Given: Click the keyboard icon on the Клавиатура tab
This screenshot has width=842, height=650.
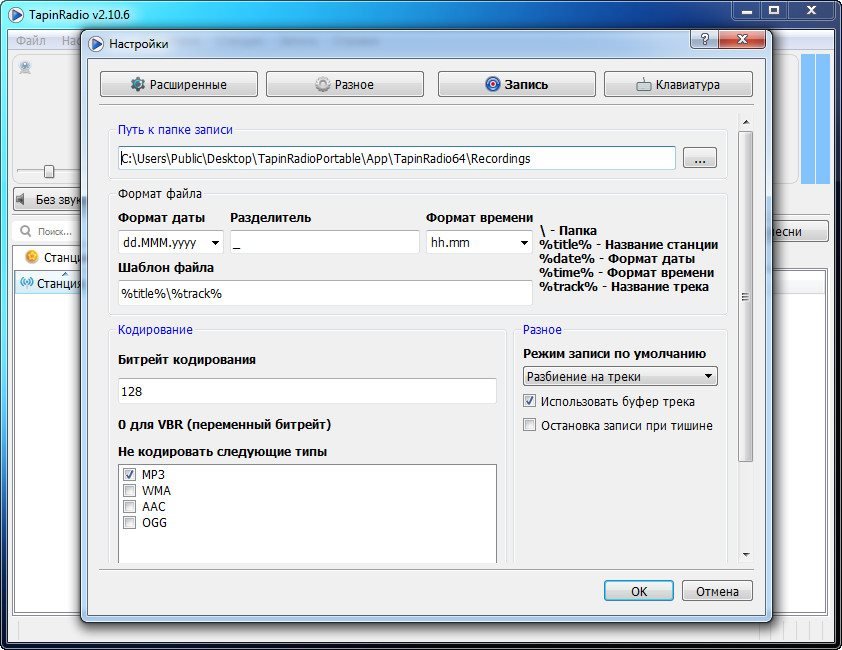Looking at the screenshot, I should coord(644,85).
